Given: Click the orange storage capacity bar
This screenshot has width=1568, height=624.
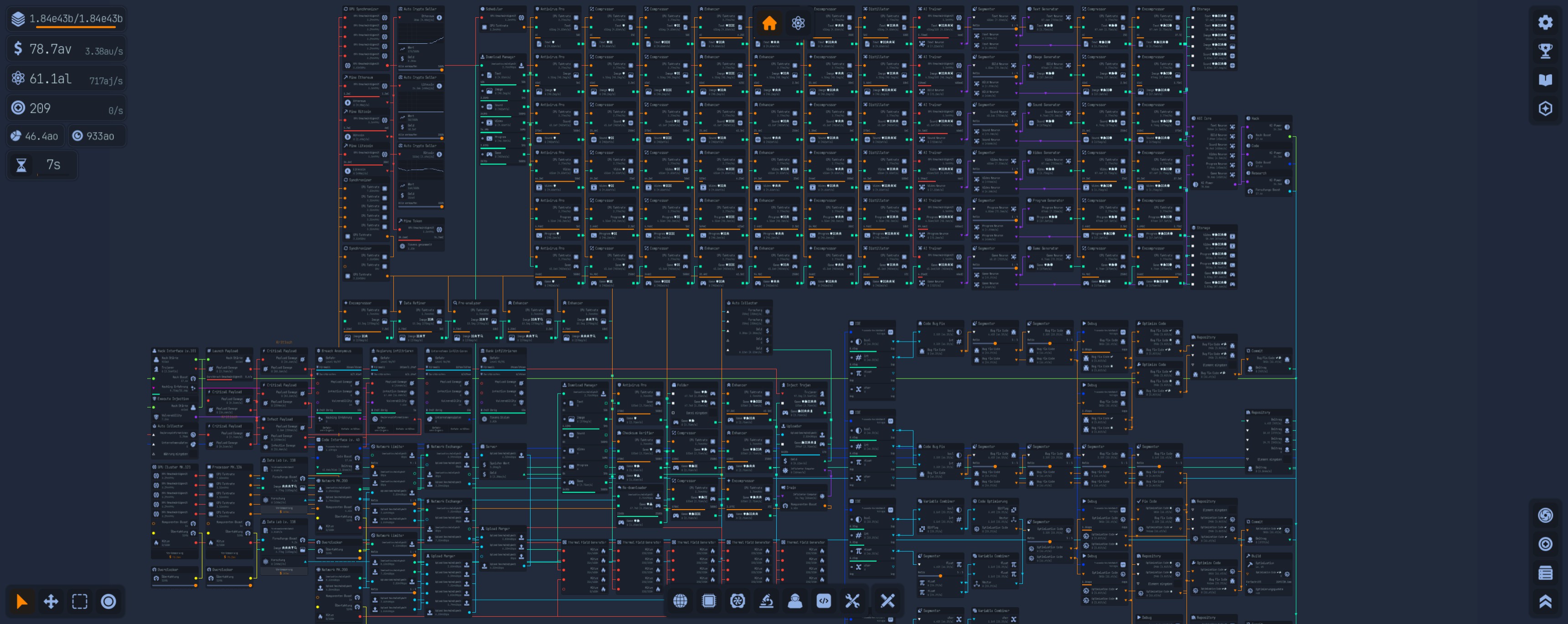Looking at the screenshot, I should 79,27.
